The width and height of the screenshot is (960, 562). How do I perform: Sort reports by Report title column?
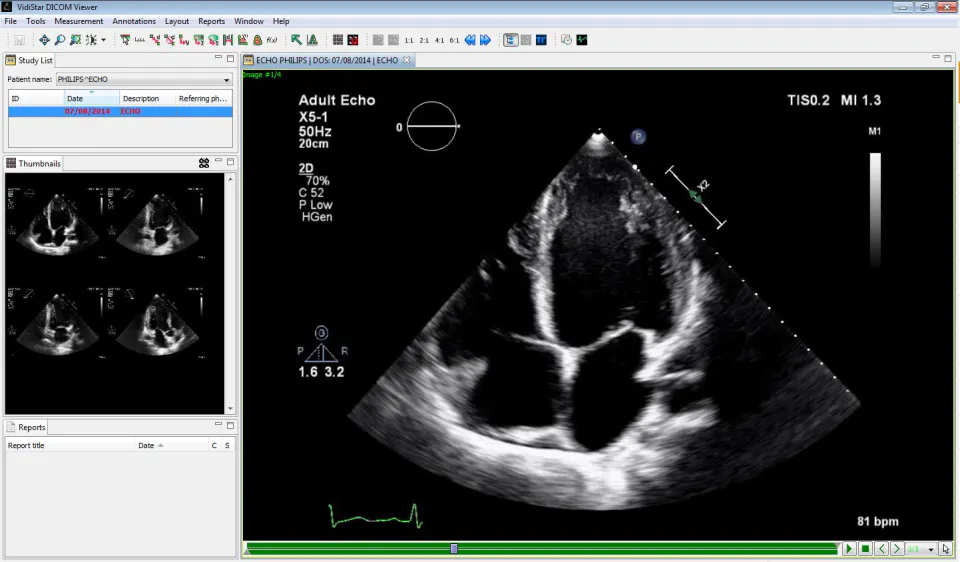(x=70, y=445)
